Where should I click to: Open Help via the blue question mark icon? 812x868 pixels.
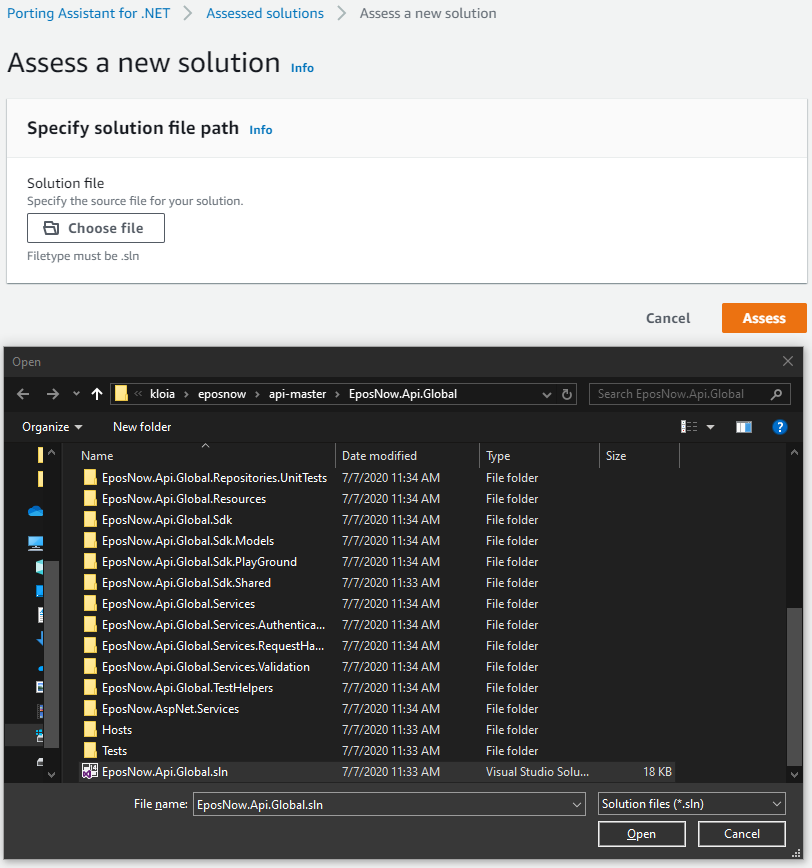coord(779,427)
